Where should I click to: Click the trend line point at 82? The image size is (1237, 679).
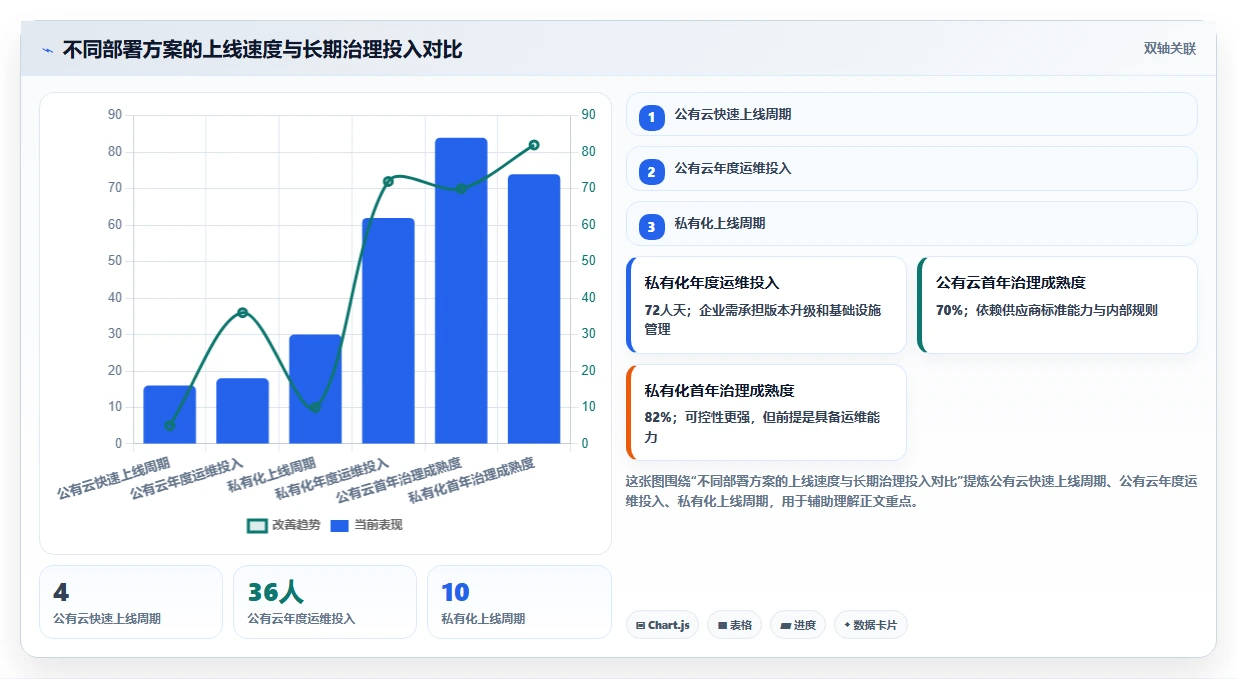[x=534, y=145]
